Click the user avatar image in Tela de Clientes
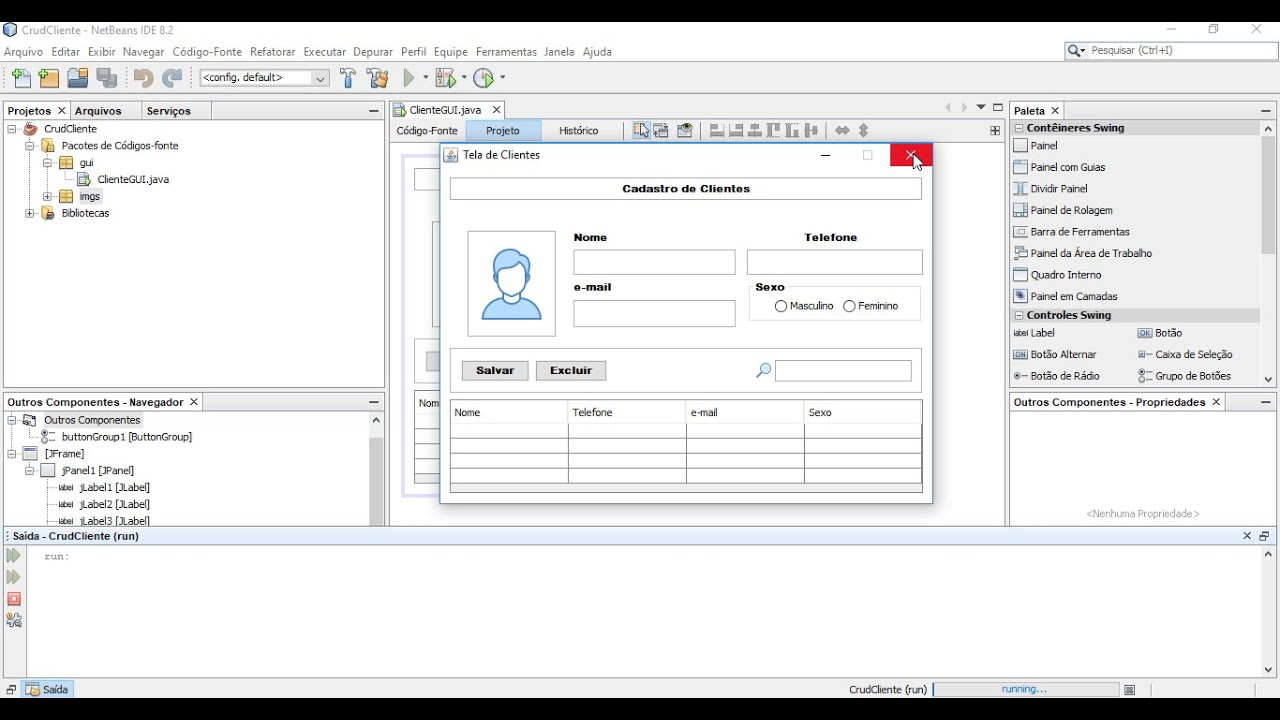The height and width of the screenshot is (720, 1280). pyautogui.click(x=511, y=284)
